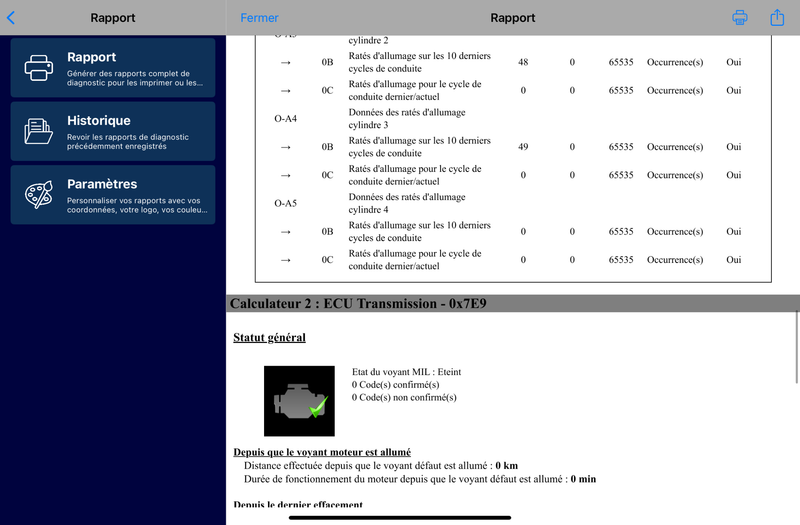Screen dimensions: 800x525
Task: Click the printer icon on the Rapport card
Action: (x=39, y=68)
